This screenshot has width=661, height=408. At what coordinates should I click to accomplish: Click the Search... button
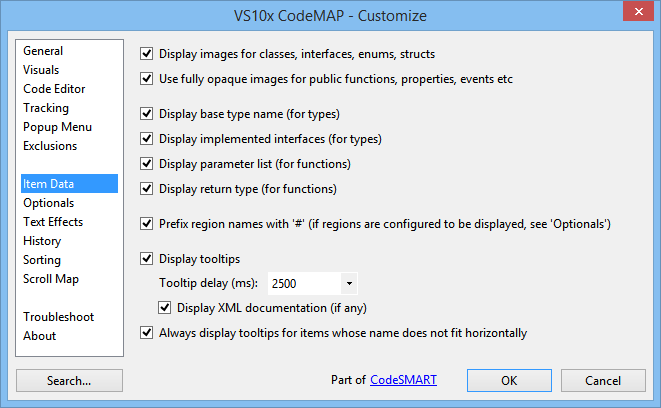(x=69, y=381)
